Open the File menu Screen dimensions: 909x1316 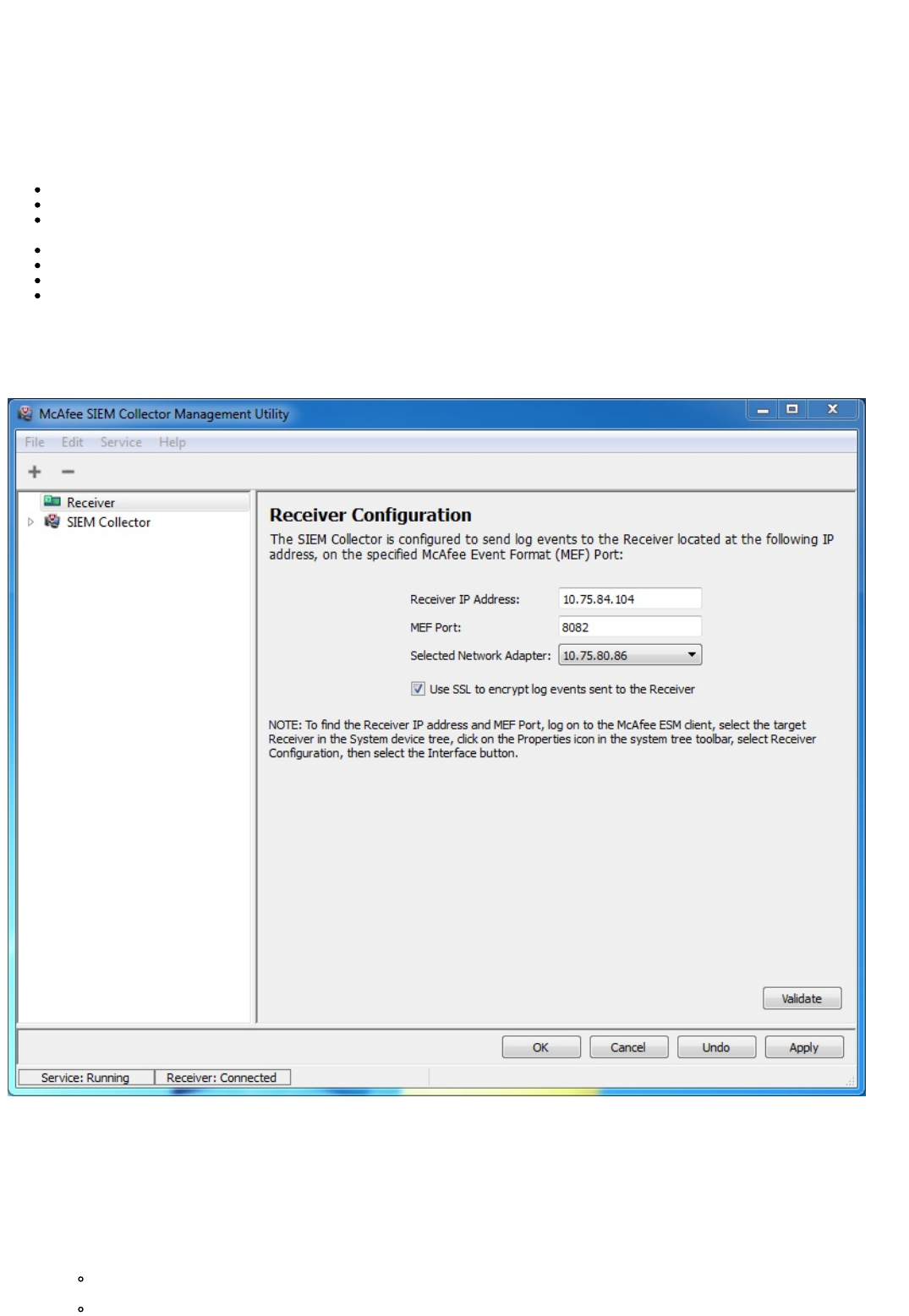(35, 442)
